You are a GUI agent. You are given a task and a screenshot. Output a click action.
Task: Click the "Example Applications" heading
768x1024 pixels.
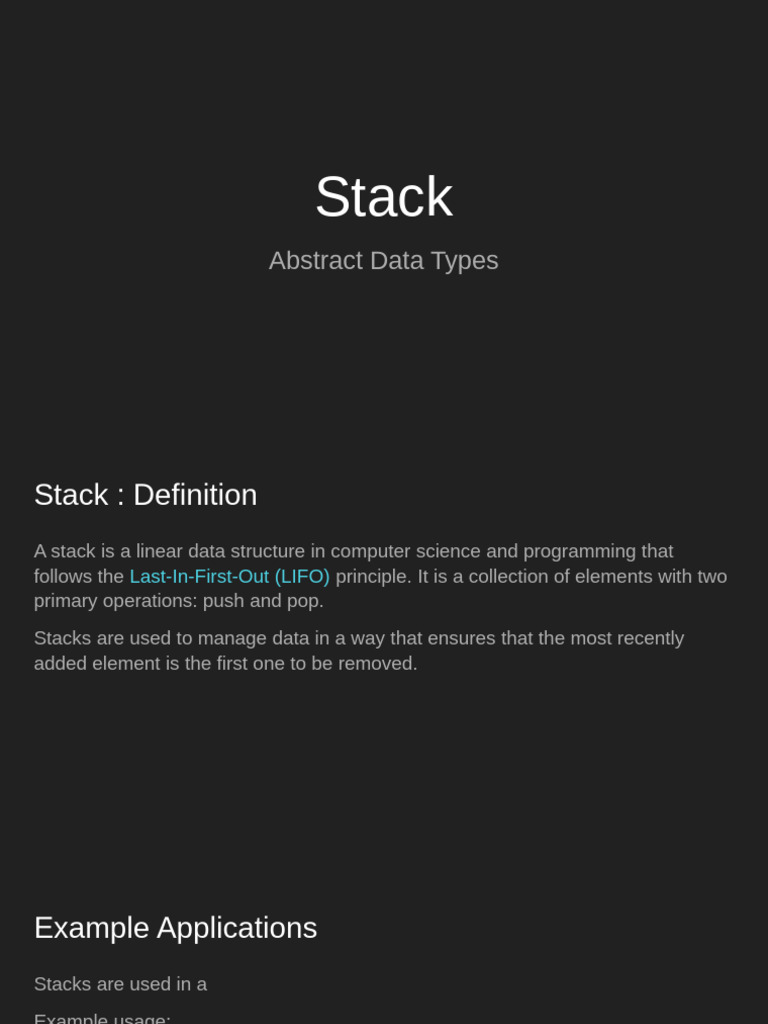(x=175, y=928)
